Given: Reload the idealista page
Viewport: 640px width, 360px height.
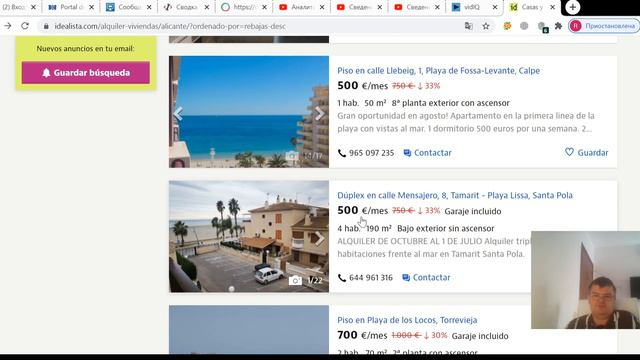Looking at the screenshot, I should (x=25, y=26).
